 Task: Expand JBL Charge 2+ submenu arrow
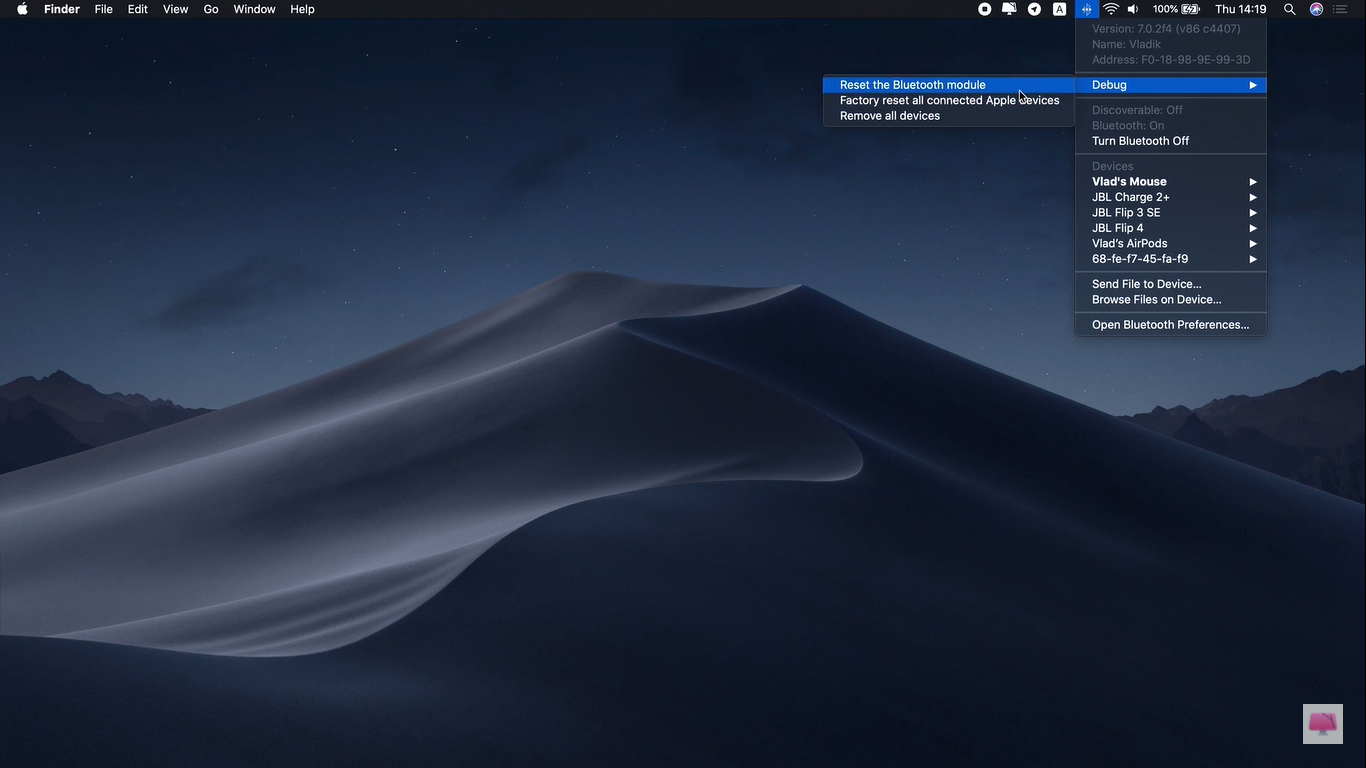(1253, 197)
